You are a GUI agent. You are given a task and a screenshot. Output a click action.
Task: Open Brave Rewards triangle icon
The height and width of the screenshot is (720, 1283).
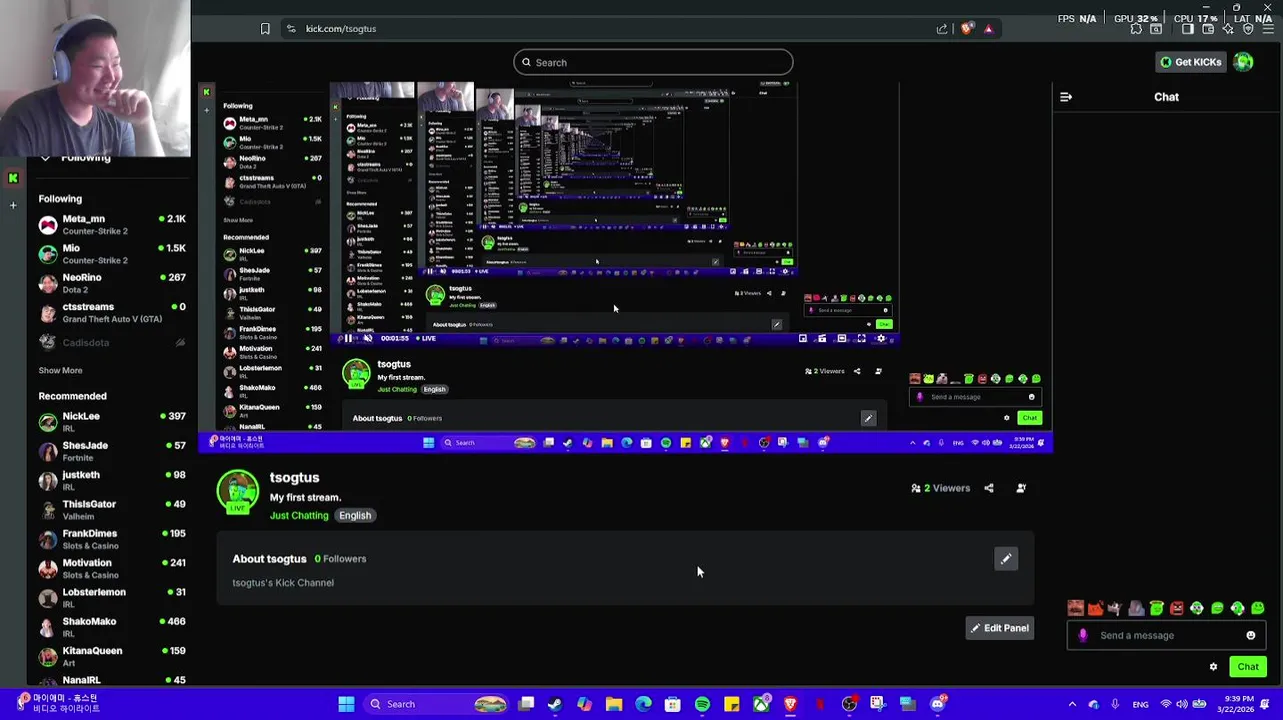[988, 29]
